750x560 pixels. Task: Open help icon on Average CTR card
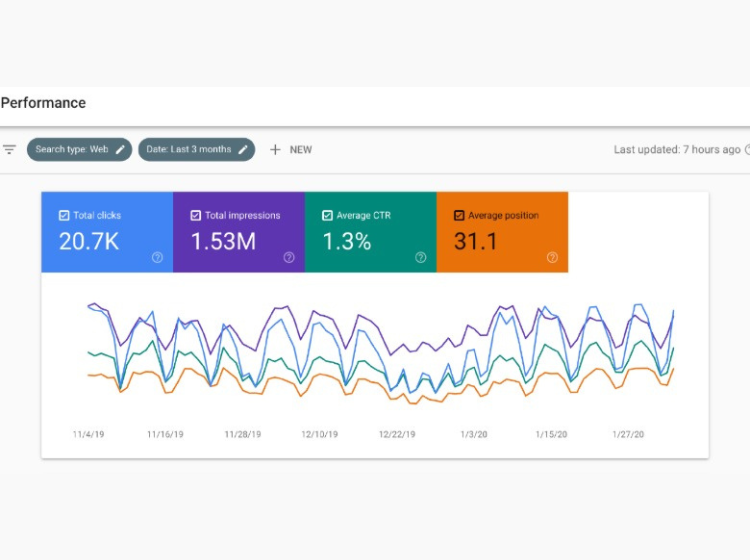pos(421,257)
